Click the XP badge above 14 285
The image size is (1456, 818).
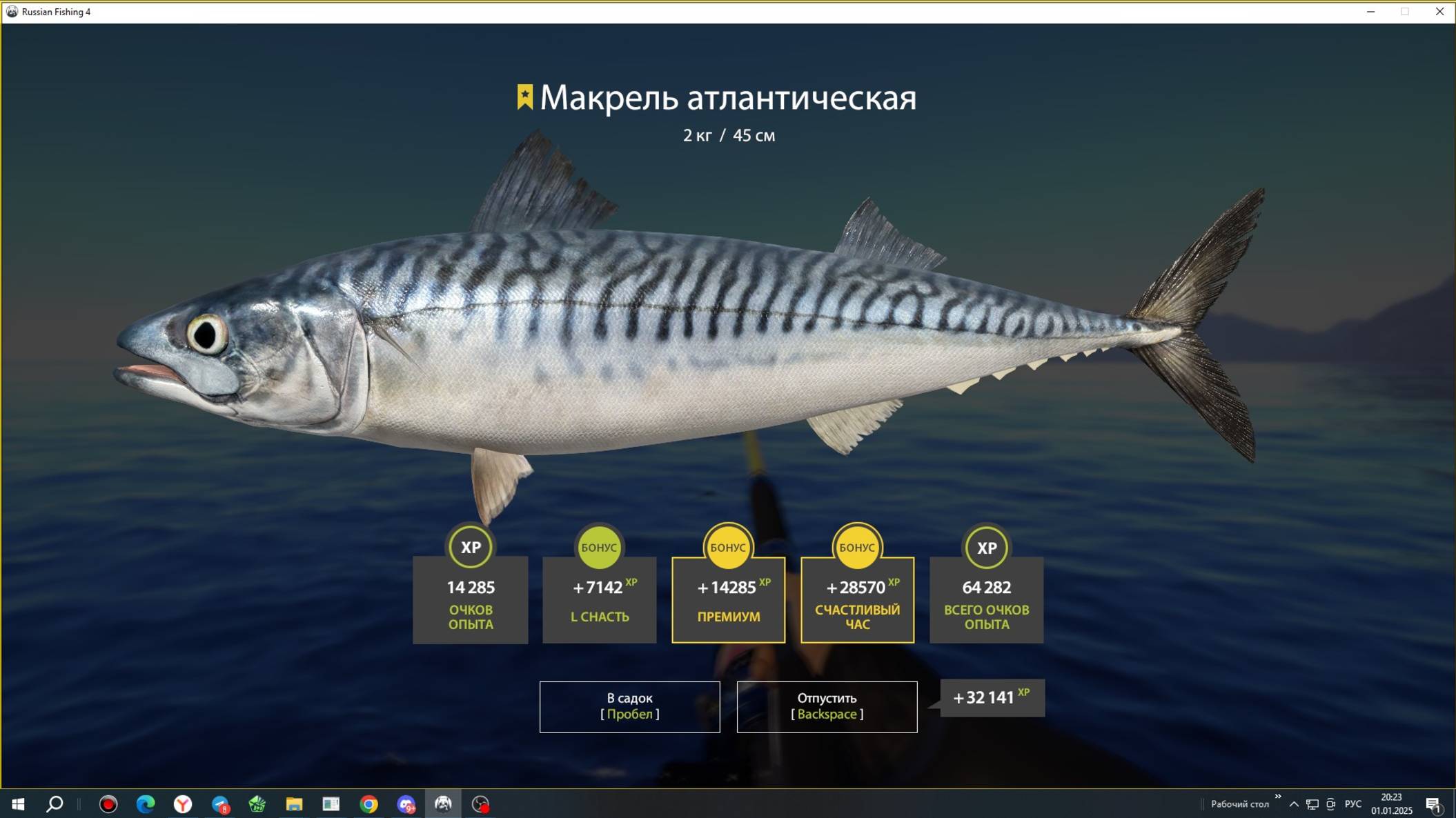tap(471, 547)
